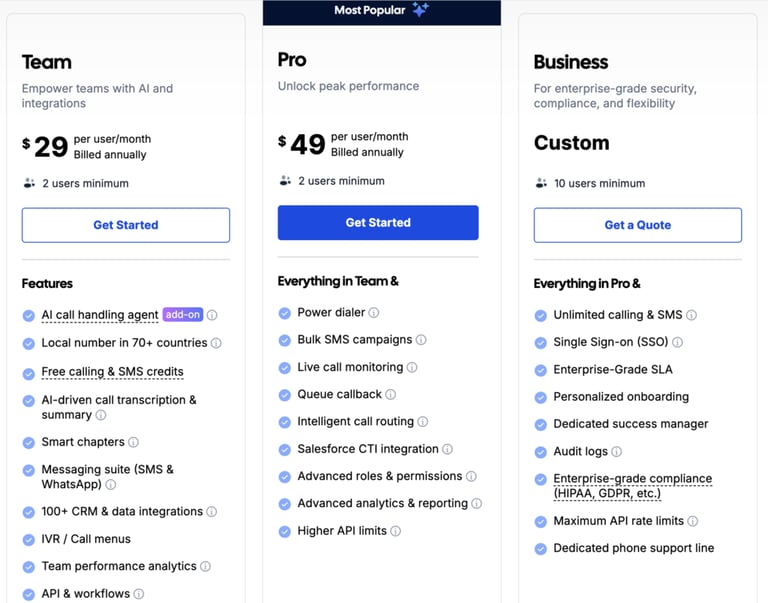Click info icon next to Audit logs
The height and width of the screenshot is (603, 768).
(617, 452)
